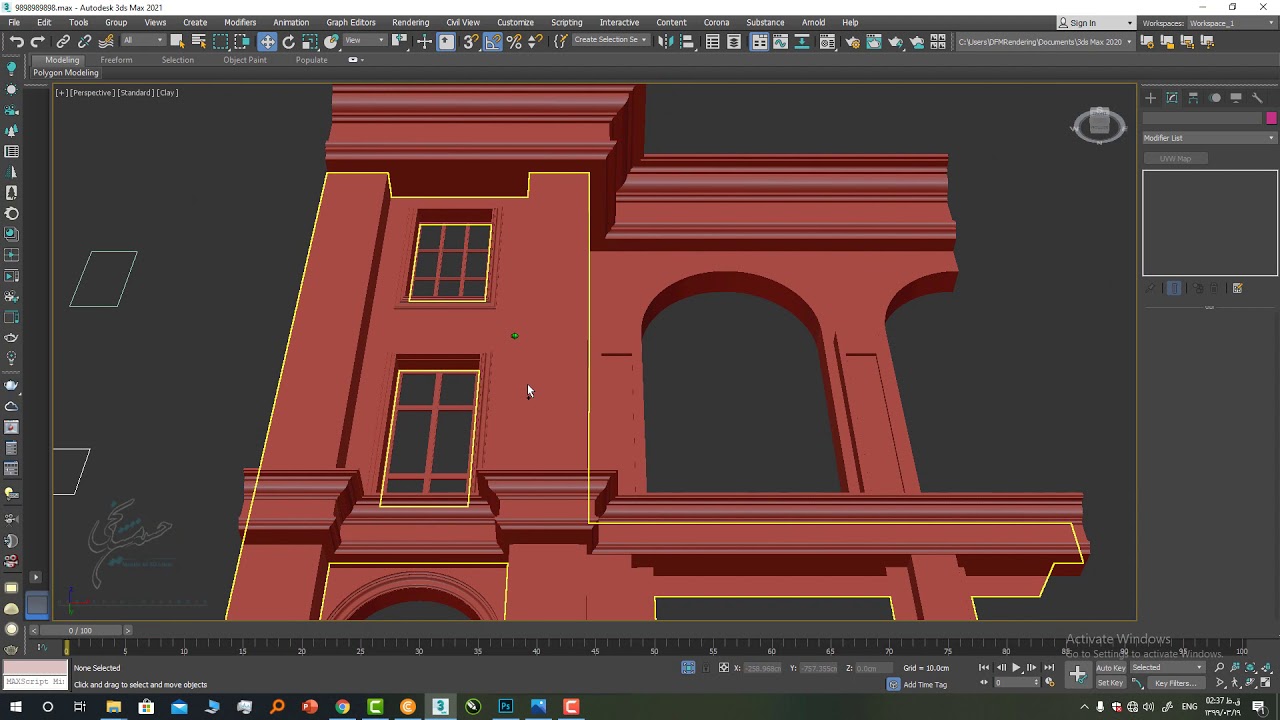Click the Zoom Extents All navigation icon
1280x720 pixels.
pos(1265,667)
